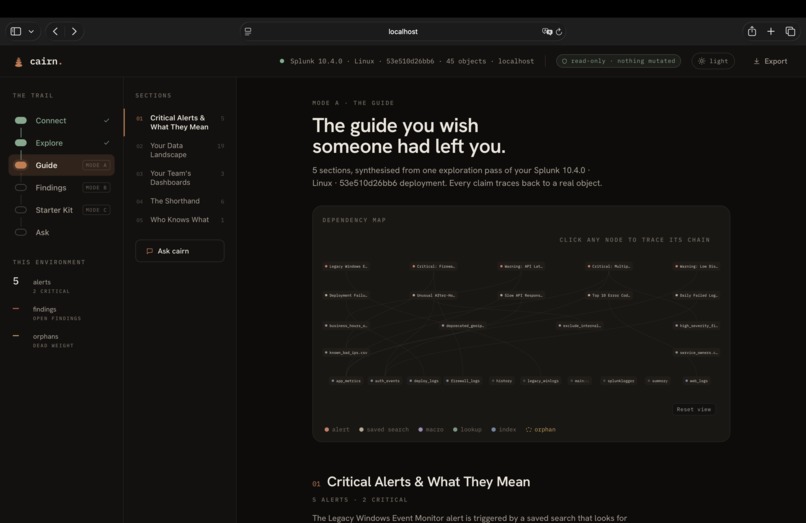Show the tab overview icon
Viewport: 806px width, 523px height.
point(790,31)
